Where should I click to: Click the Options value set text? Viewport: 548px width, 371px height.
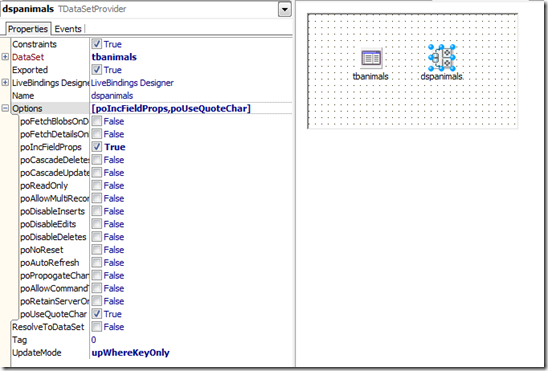pyautogui.click(x=171, y=109)
